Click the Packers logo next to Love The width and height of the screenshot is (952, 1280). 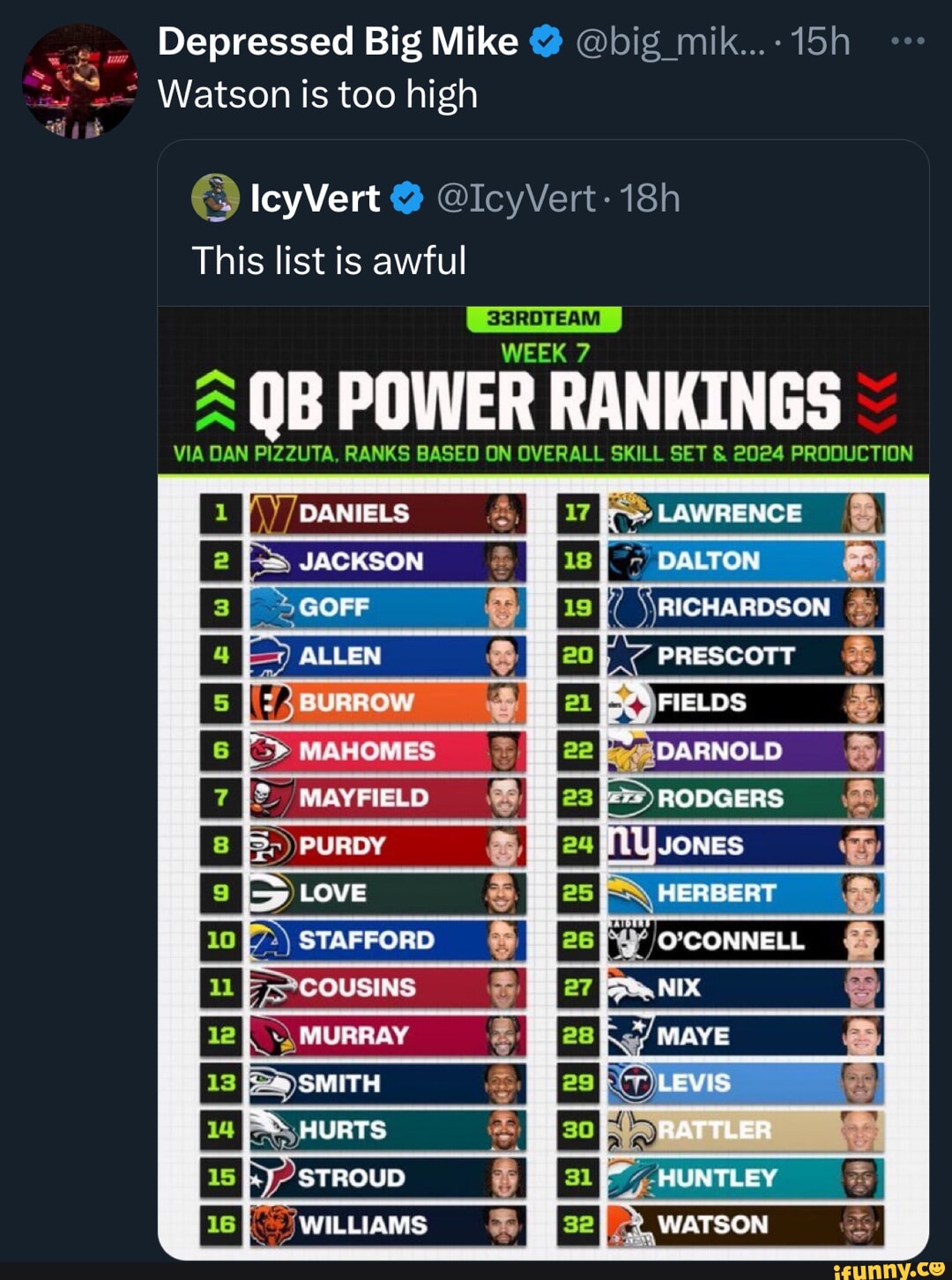[x=269, y=893]
